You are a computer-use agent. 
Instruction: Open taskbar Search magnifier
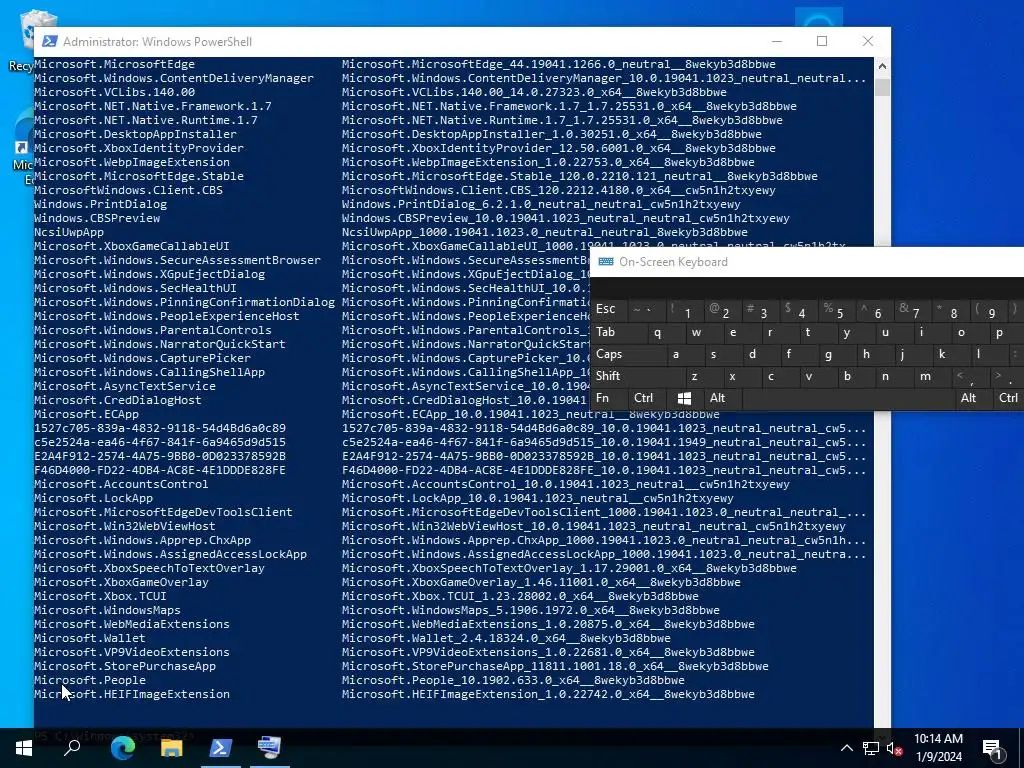(x=72, y=747)
